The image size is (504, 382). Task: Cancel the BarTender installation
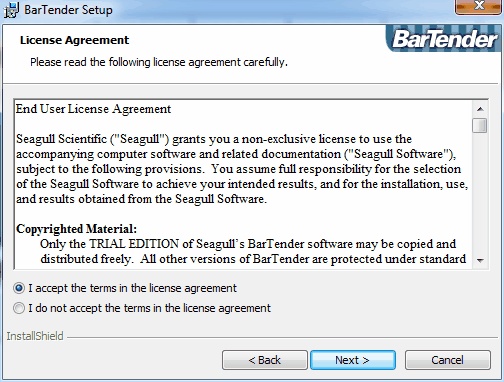tap(448, 360)
